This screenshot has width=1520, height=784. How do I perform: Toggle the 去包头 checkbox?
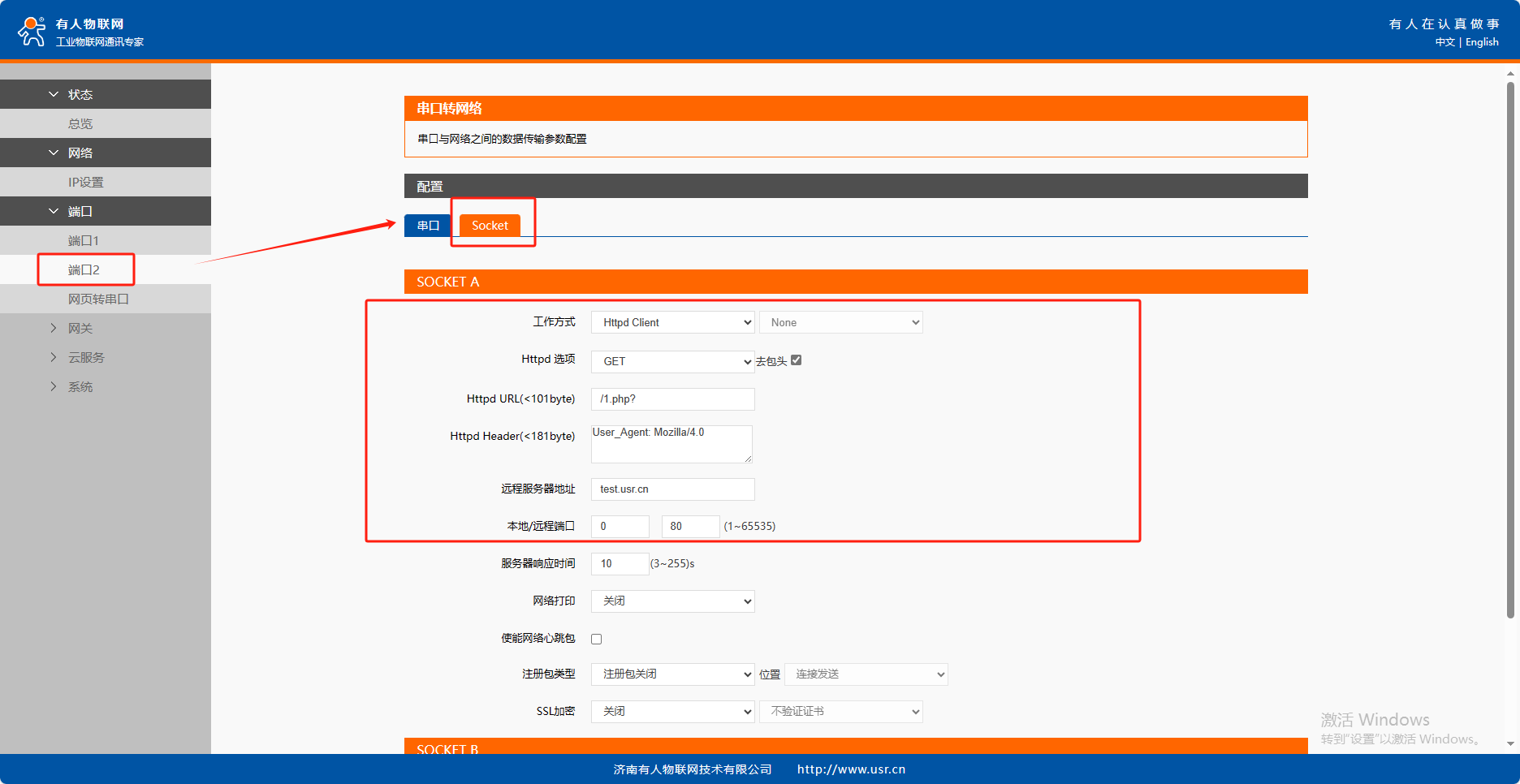click(796, 360)
